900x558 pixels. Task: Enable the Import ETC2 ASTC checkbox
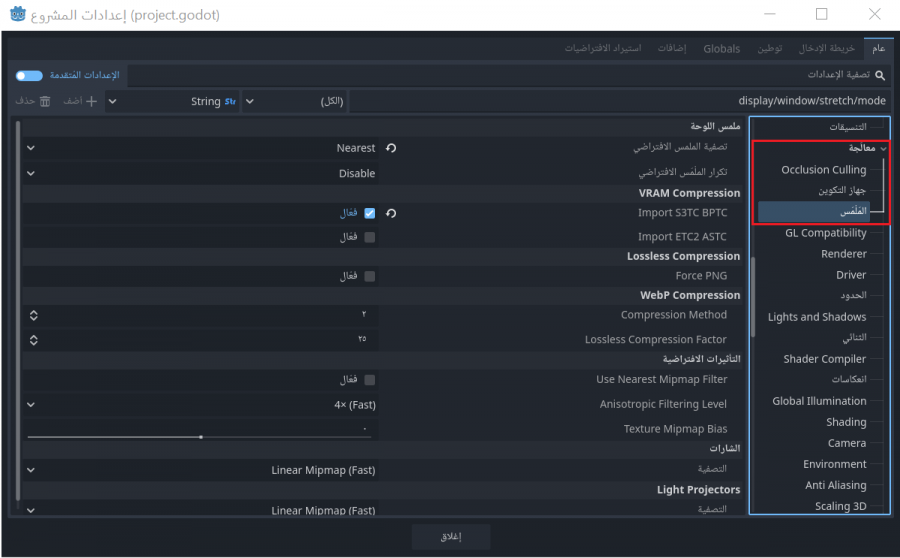tap(370, 237)
